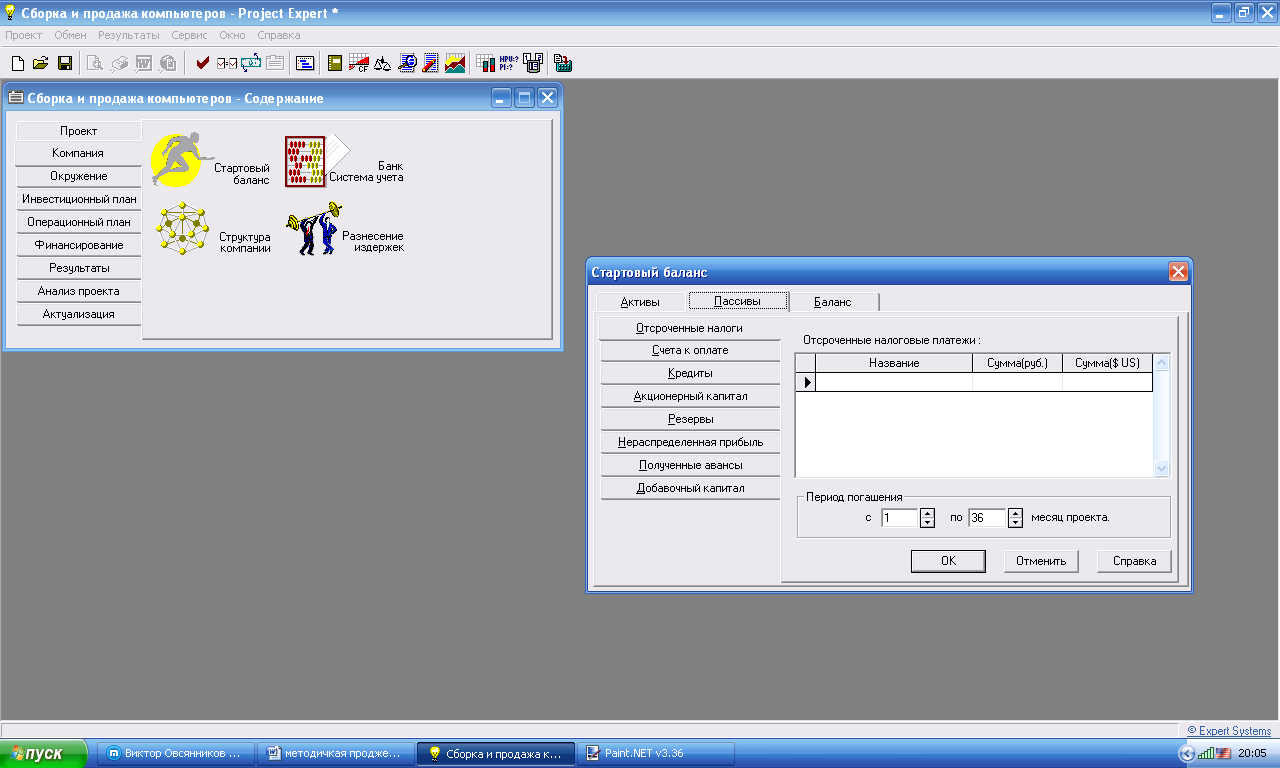Click the red bar chart table toolbar icon

486,63
